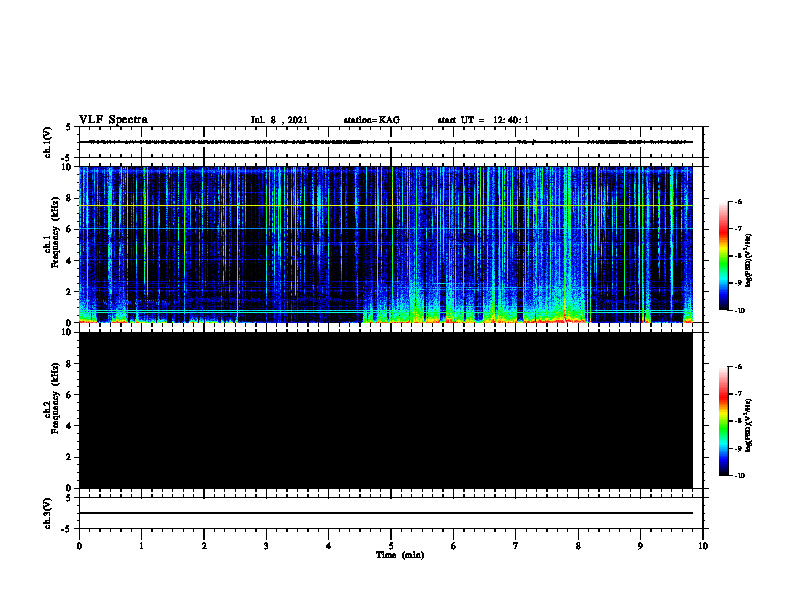The image size is (792, 612).
Task: Click the "ch.1(V)" waveform axis label
Action: click(48, 142)
